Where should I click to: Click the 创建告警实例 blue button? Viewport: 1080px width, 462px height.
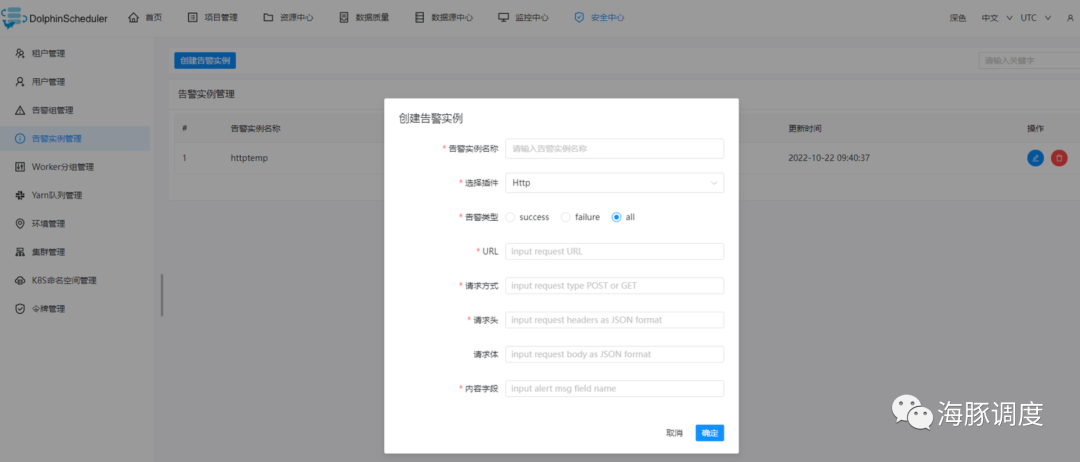tap(205, 61)
